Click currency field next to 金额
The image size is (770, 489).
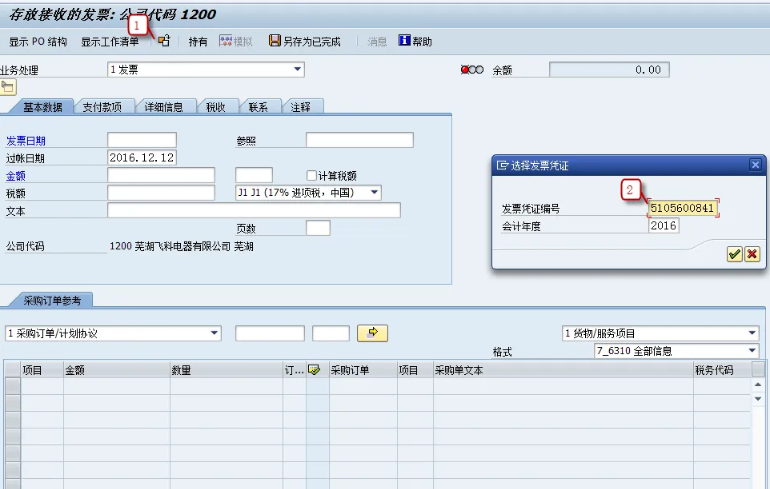coord(254,175)
